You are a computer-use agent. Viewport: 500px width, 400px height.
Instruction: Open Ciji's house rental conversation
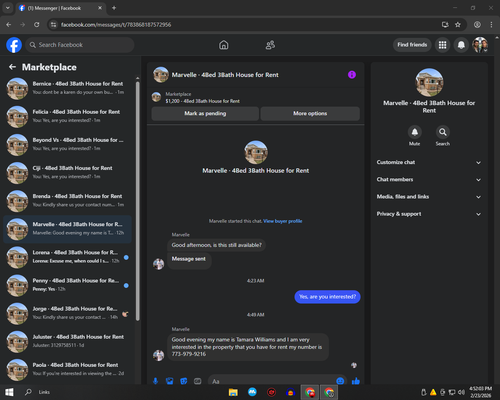pos(67,173)
